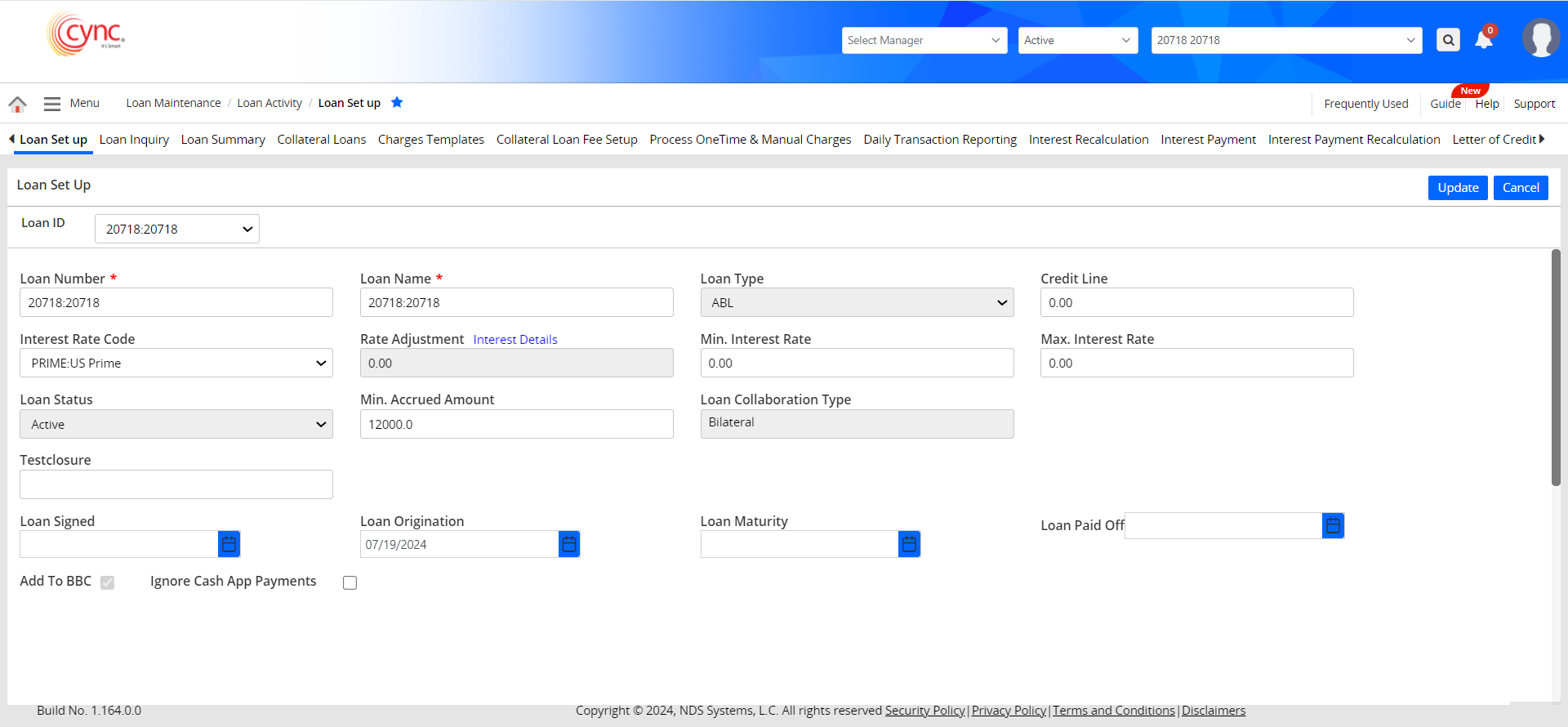This screenshot has width=1568, height=727.
Task: Toggle the Add To BBC checkbox
Action: pyautogui.click(x=108, y=582)
